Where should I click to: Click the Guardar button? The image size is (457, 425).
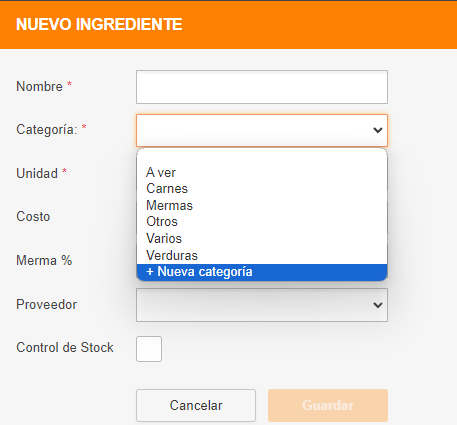[x=328, y=405]
